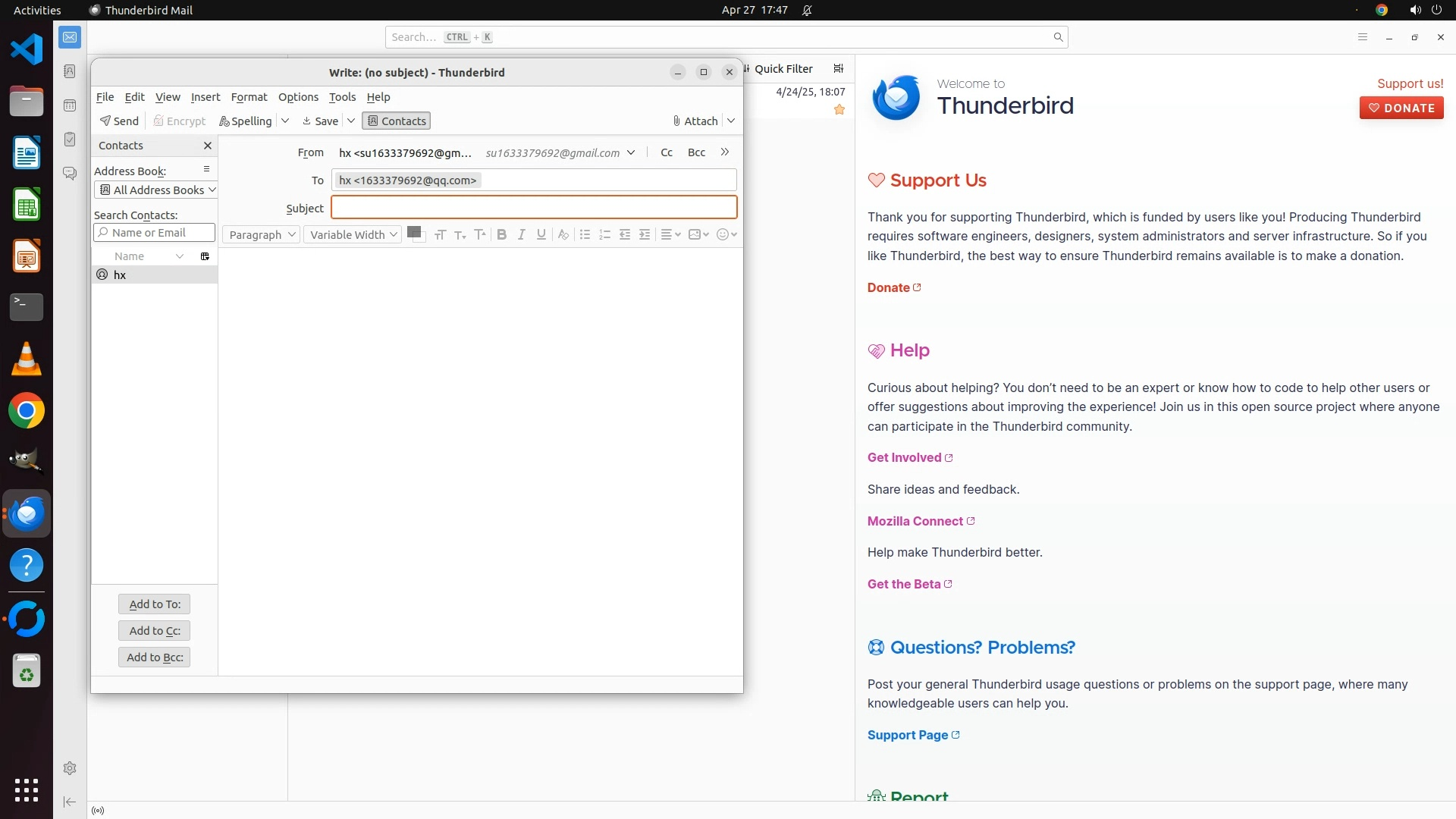The width and height of the screenshot is (1456, 819).
Task: Toggle italic text formatting
Action: [x=521, y=235]
